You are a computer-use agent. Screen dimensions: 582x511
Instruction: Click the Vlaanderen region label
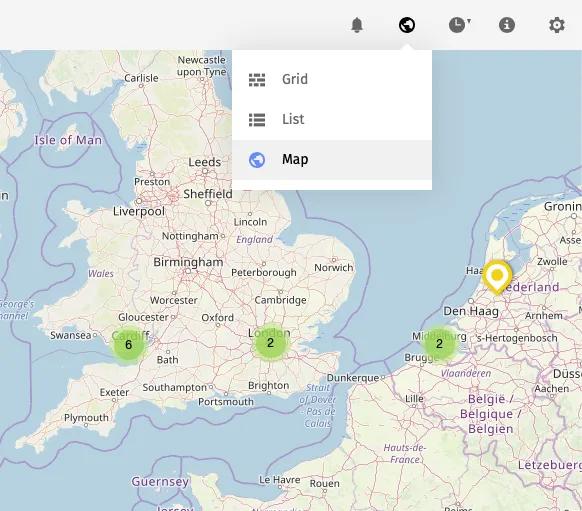point(466,373)
